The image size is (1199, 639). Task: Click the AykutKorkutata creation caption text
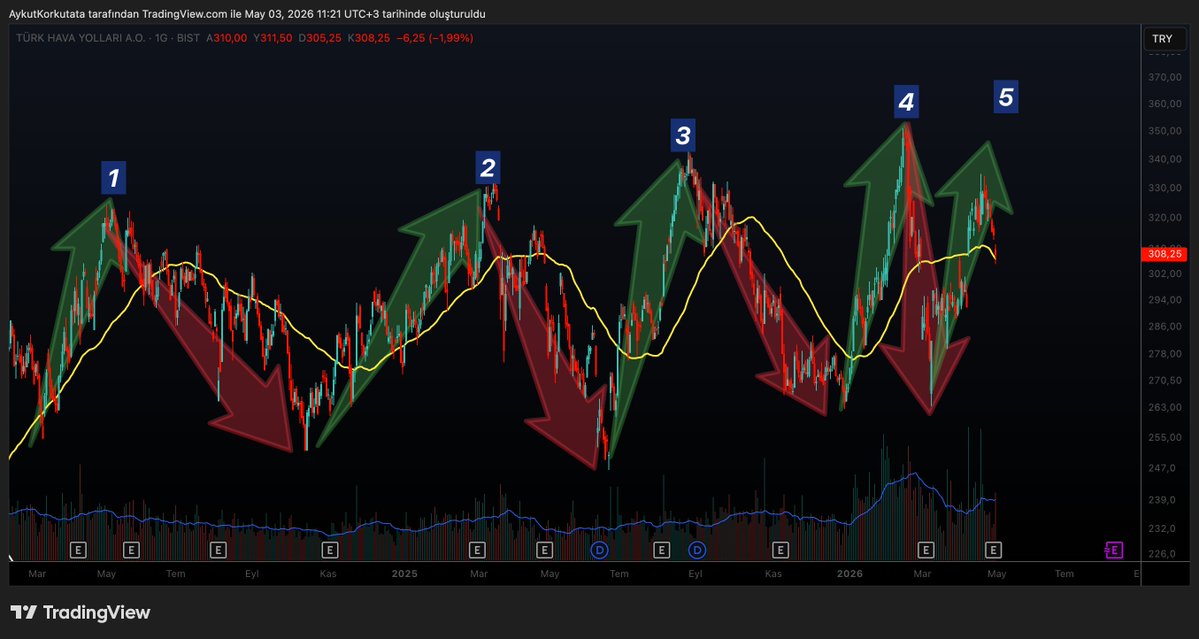(247, 14)
